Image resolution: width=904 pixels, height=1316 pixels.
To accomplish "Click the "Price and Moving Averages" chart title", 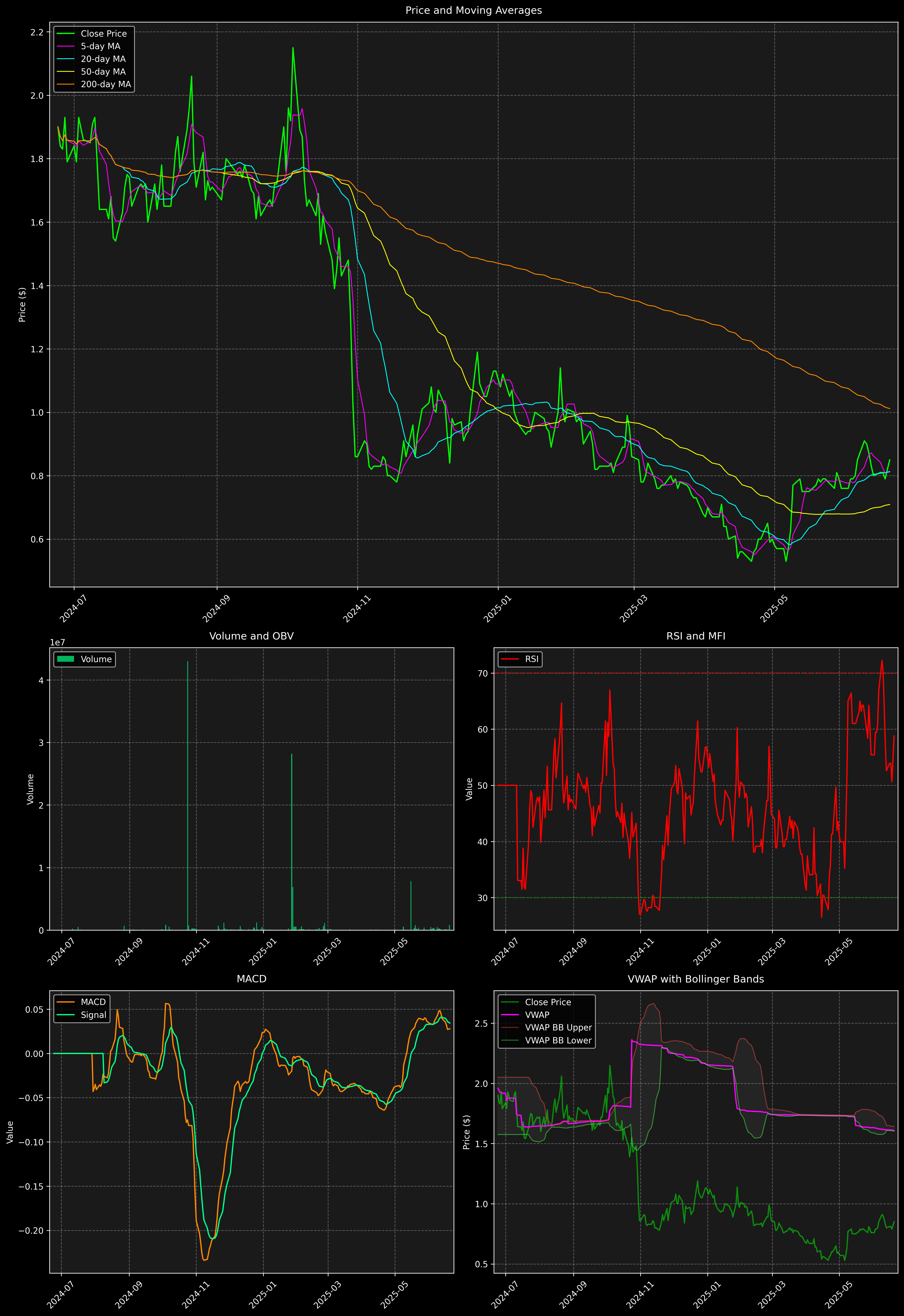I will pos(473,10).
